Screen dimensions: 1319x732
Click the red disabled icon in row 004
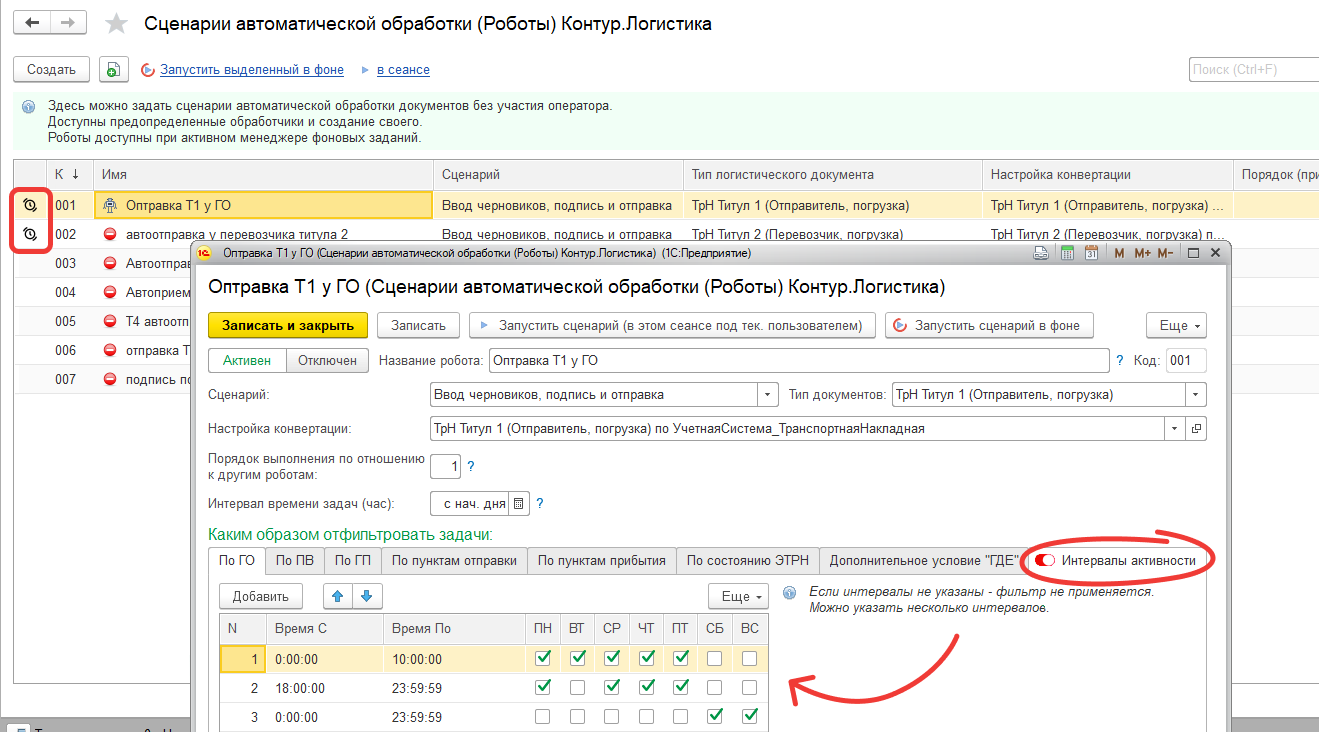[x=110, y=292]
